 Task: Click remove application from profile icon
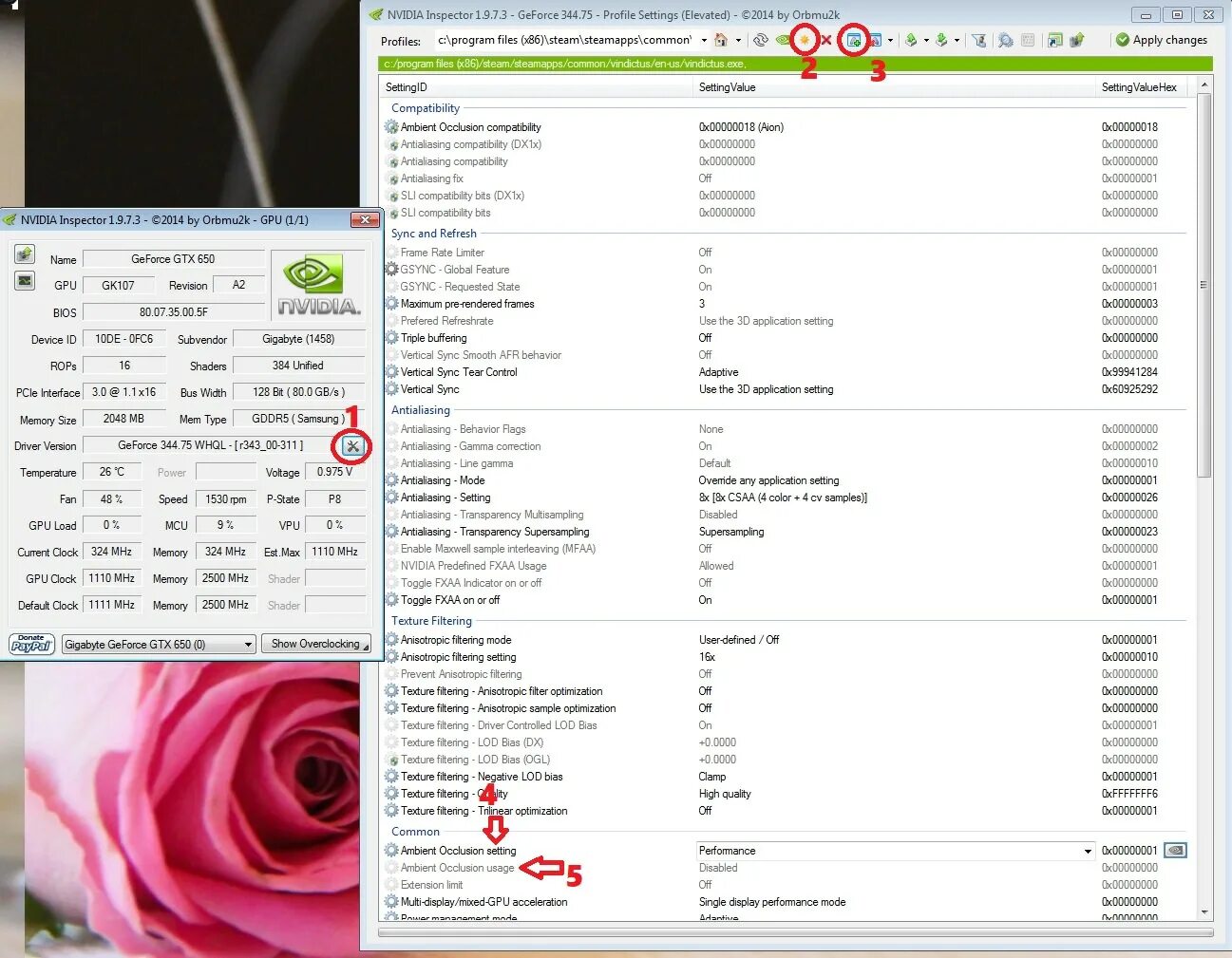[x=875, y=40]
